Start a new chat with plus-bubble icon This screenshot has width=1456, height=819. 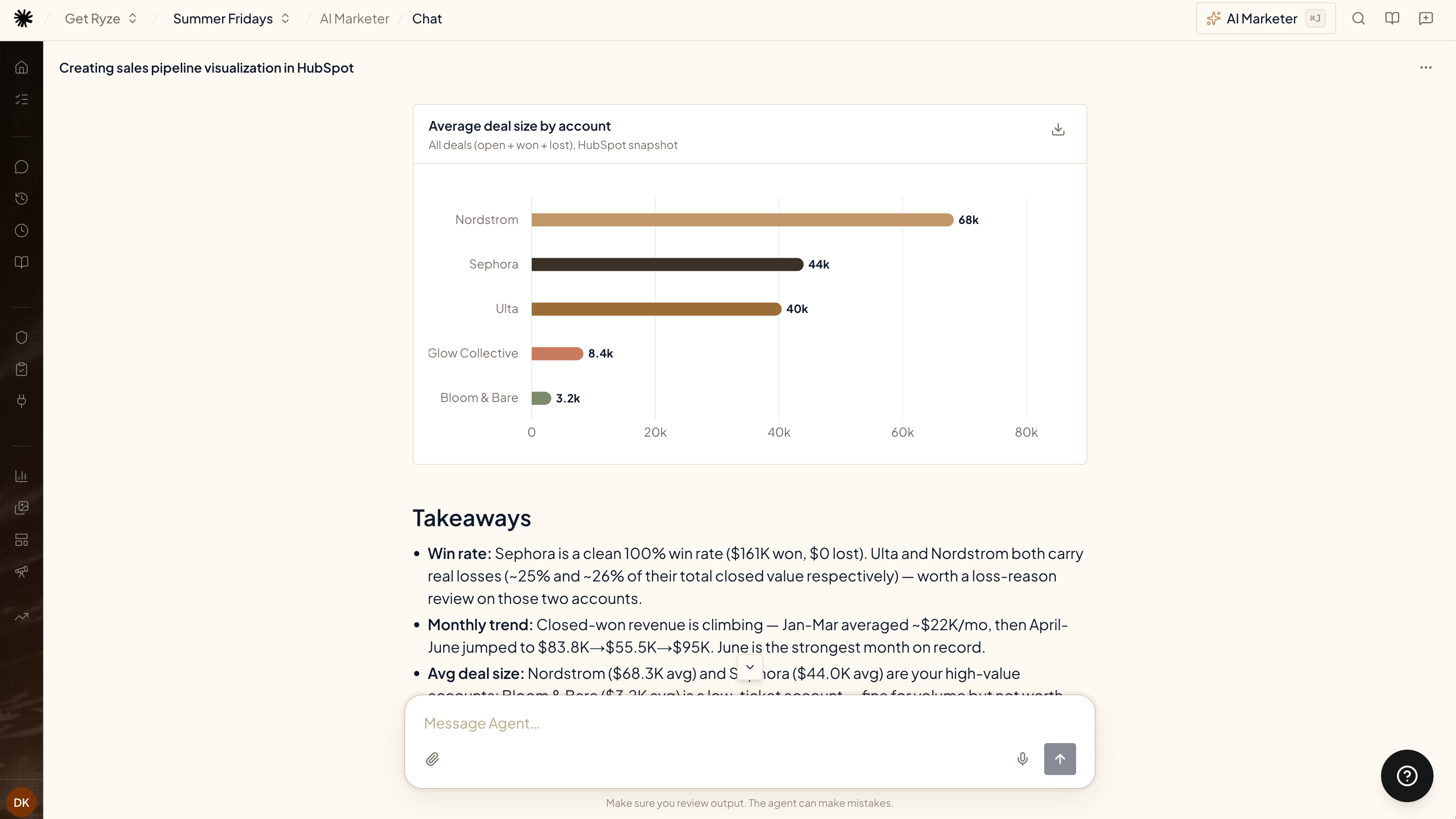coord(1426,19)
